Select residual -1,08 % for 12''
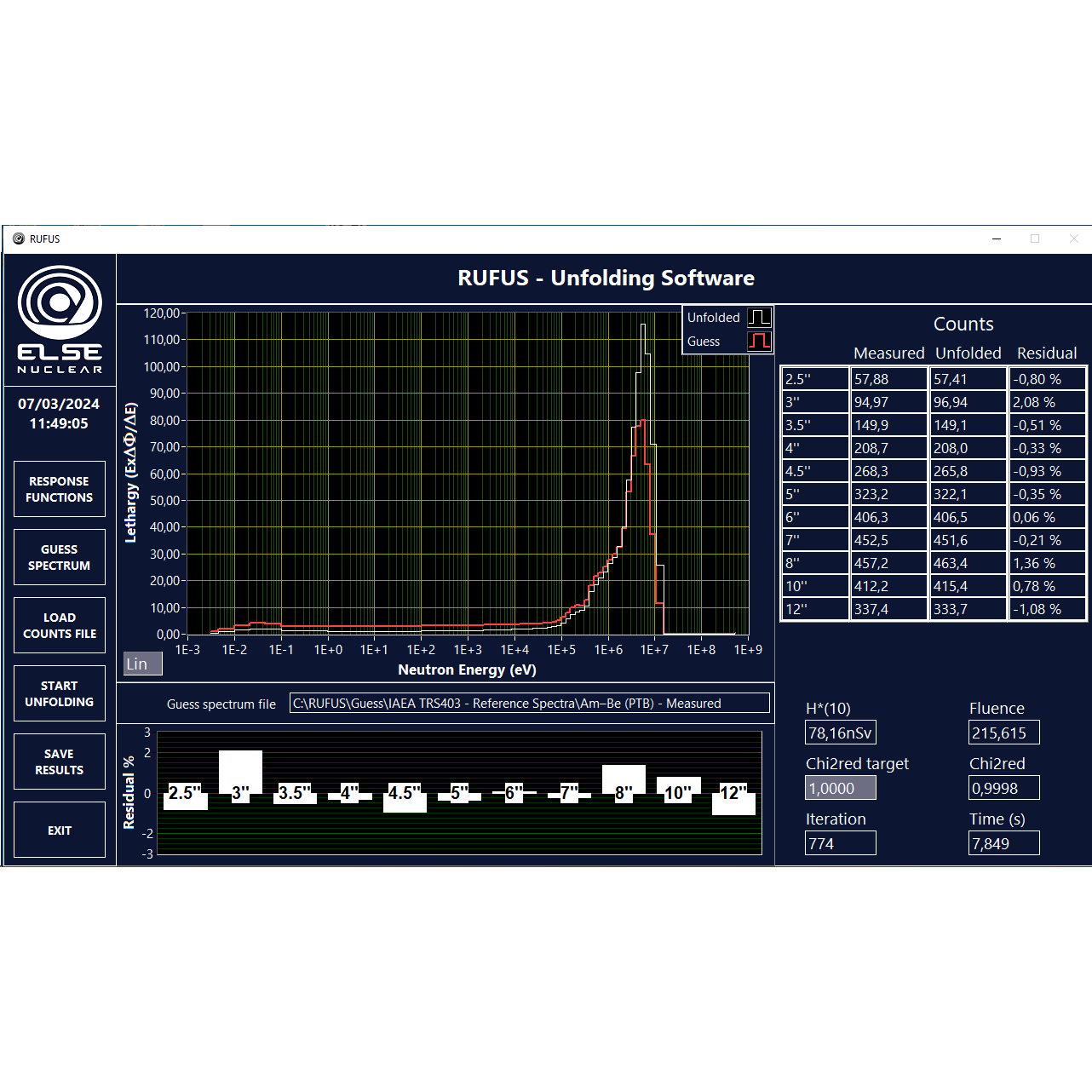1092x1092 pixels. click(1048, 609)
